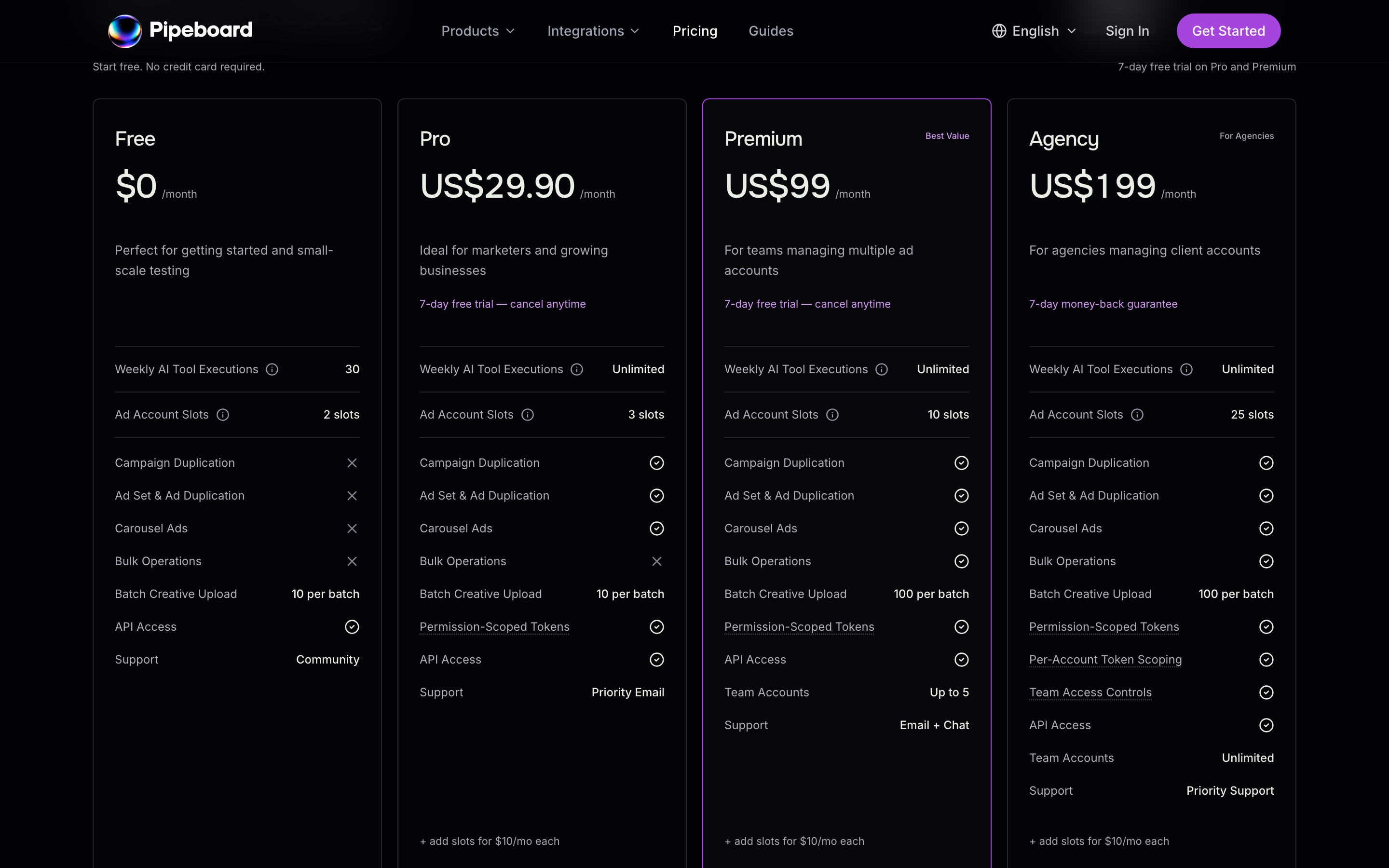Click the X icon for Free Carousel Ads
The height and width of the screenshot is (868, 1389).
click(x=352, y=528)
